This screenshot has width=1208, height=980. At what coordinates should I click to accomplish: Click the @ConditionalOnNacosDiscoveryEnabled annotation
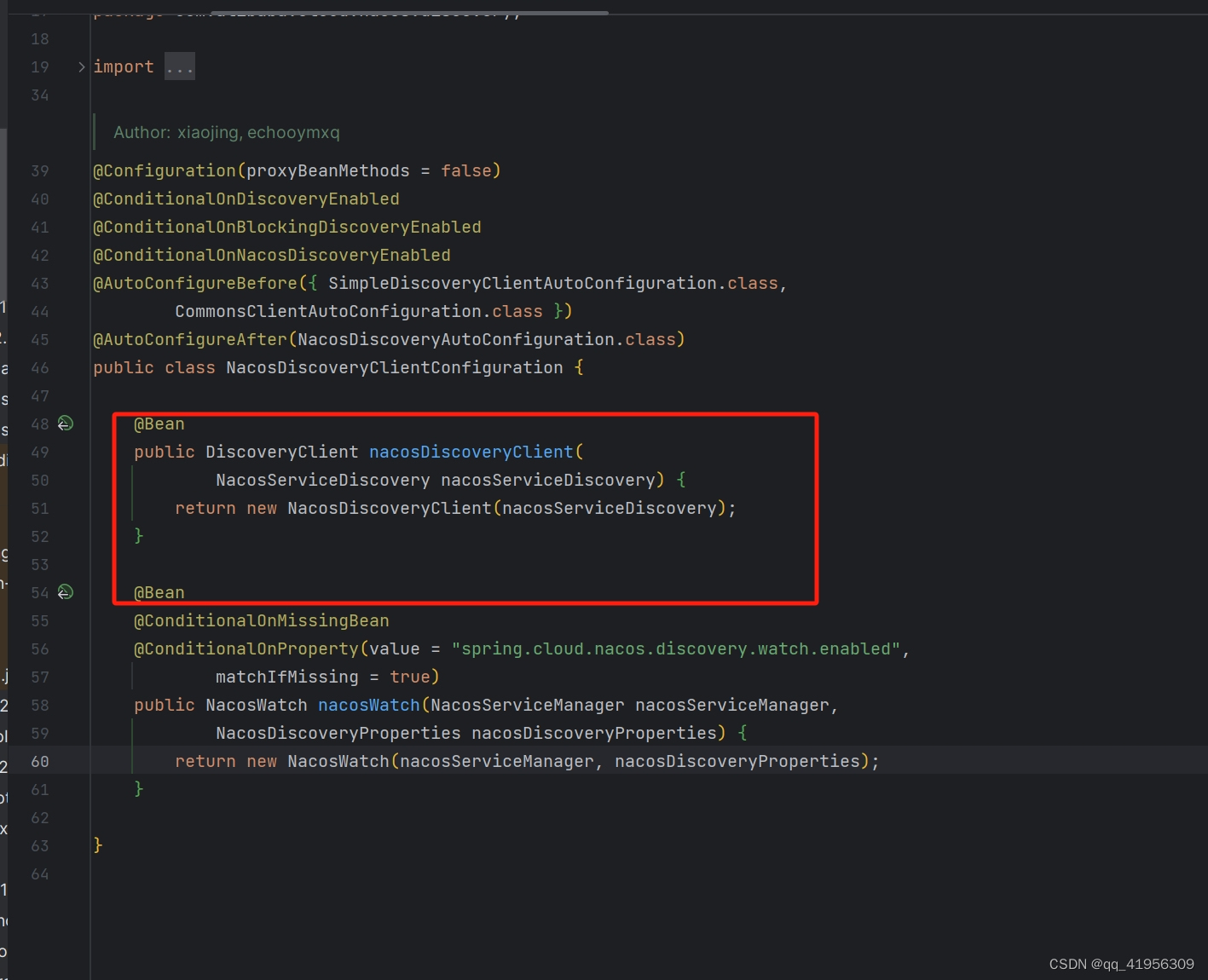pyautogui.click(x=272, y=256)
